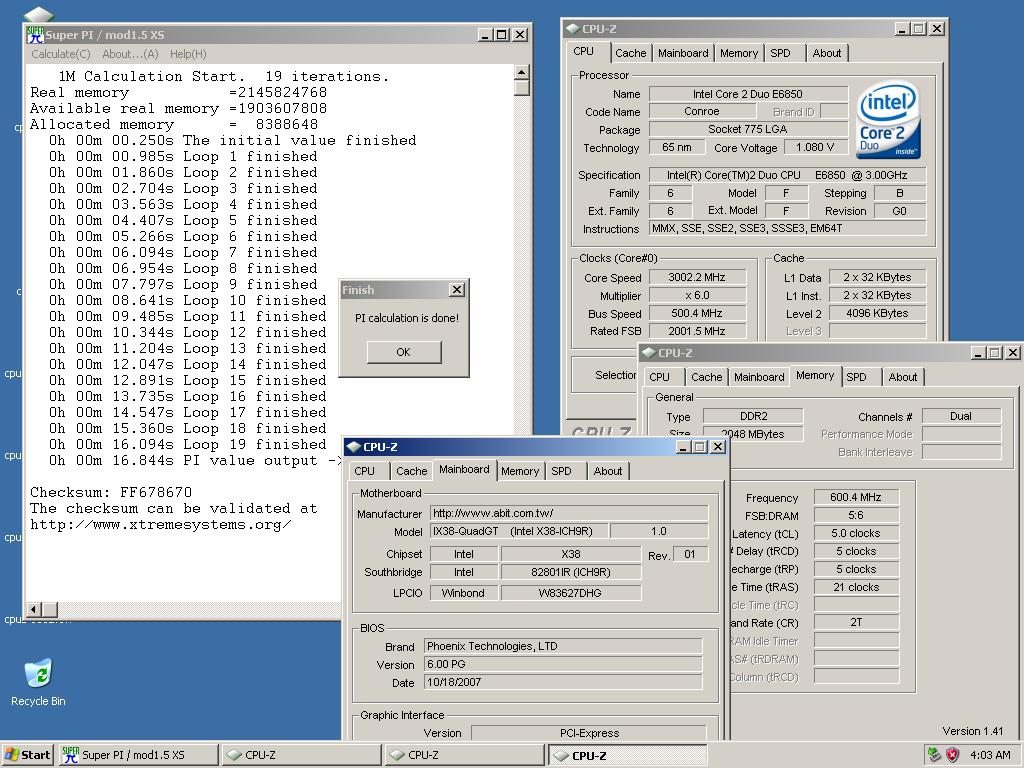Open the Calculate(C) menu in Super PI
Viewport: 1024px width, 768px height.
click(61, 54)
